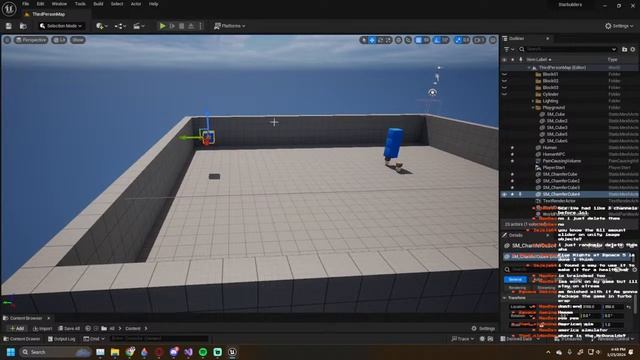Select the ThirdPersonMap tab
640x360 pixels.
pos(49,14)
